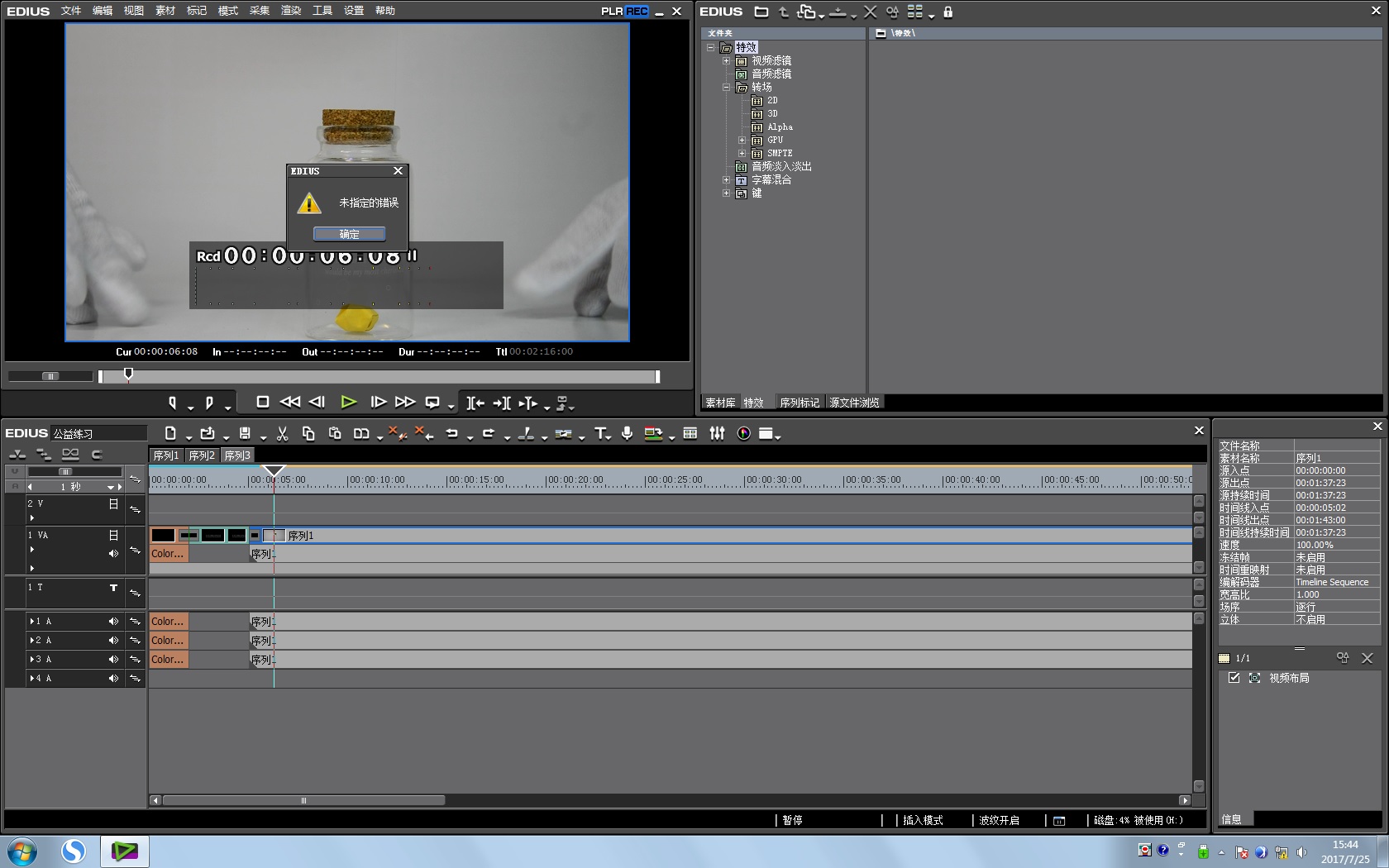Open the timeline scale dropdown showing 1 秒
This screenshot has height=868, width=1389.
(110, 487)
